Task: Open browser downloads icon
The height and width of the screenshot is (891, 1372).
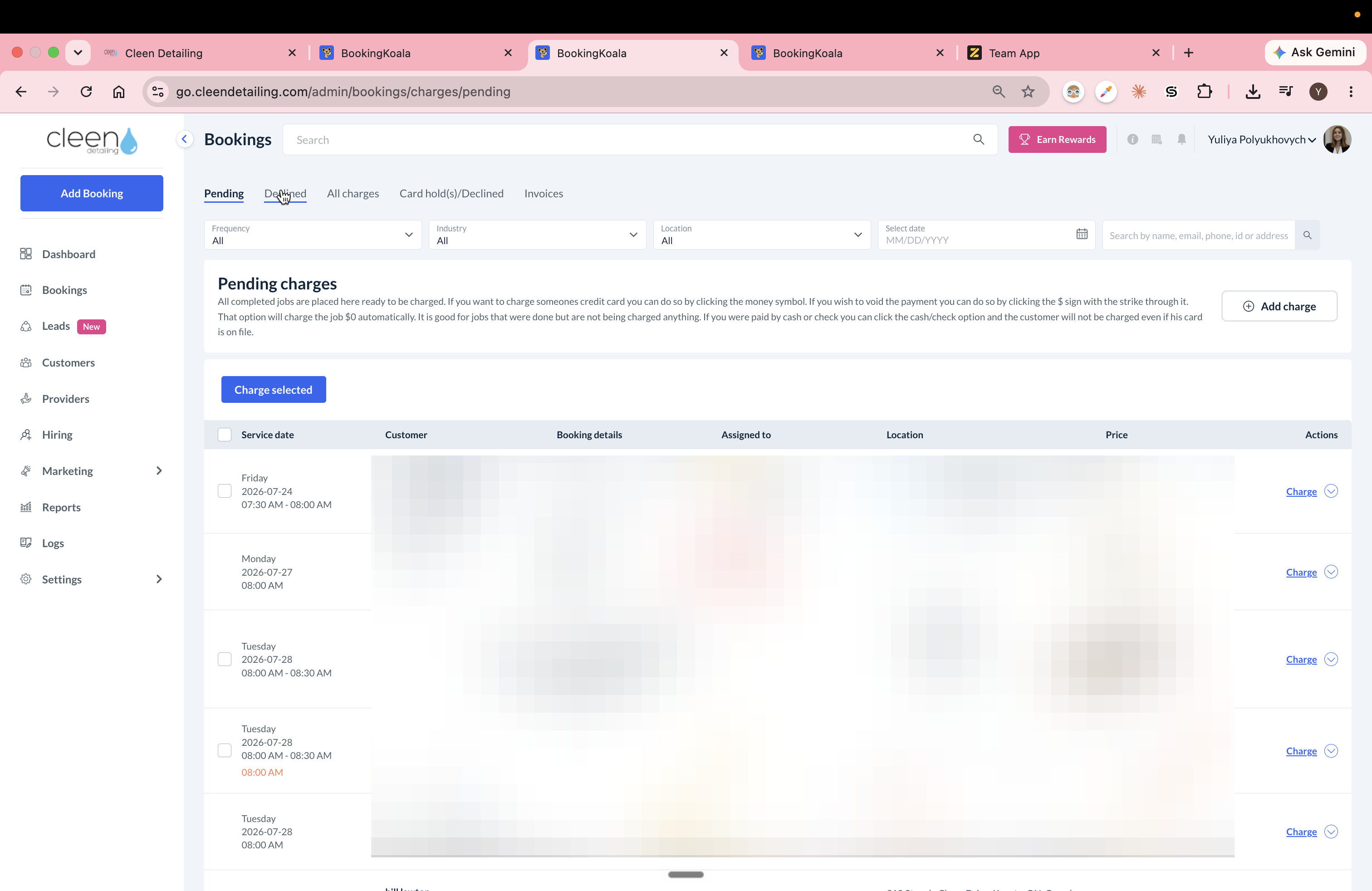Action: pos(1253,92)
